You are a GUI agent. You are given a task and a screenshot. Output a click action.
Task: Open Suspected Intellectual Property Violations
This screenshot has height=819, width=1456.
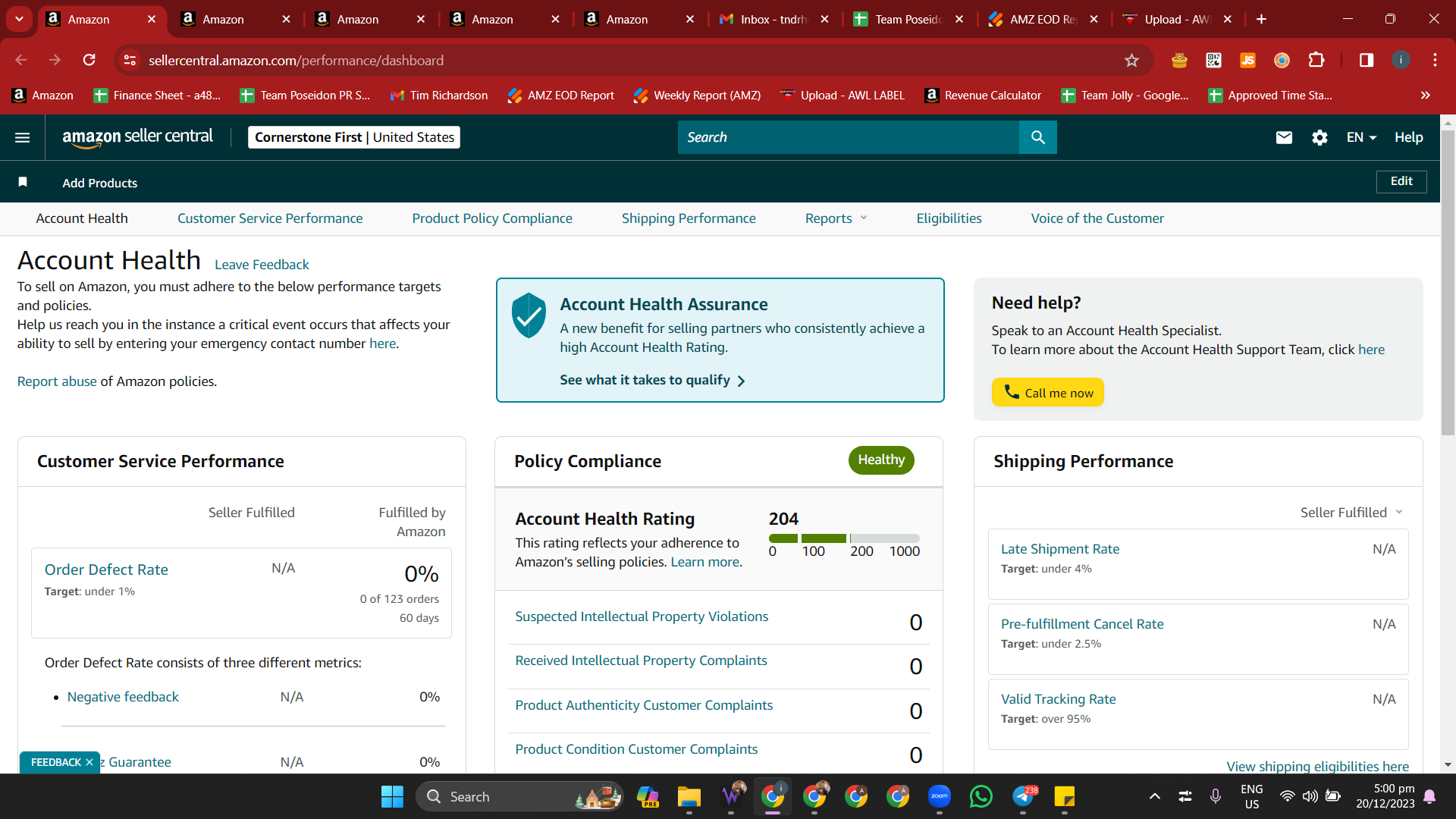(x=642, y=617)
